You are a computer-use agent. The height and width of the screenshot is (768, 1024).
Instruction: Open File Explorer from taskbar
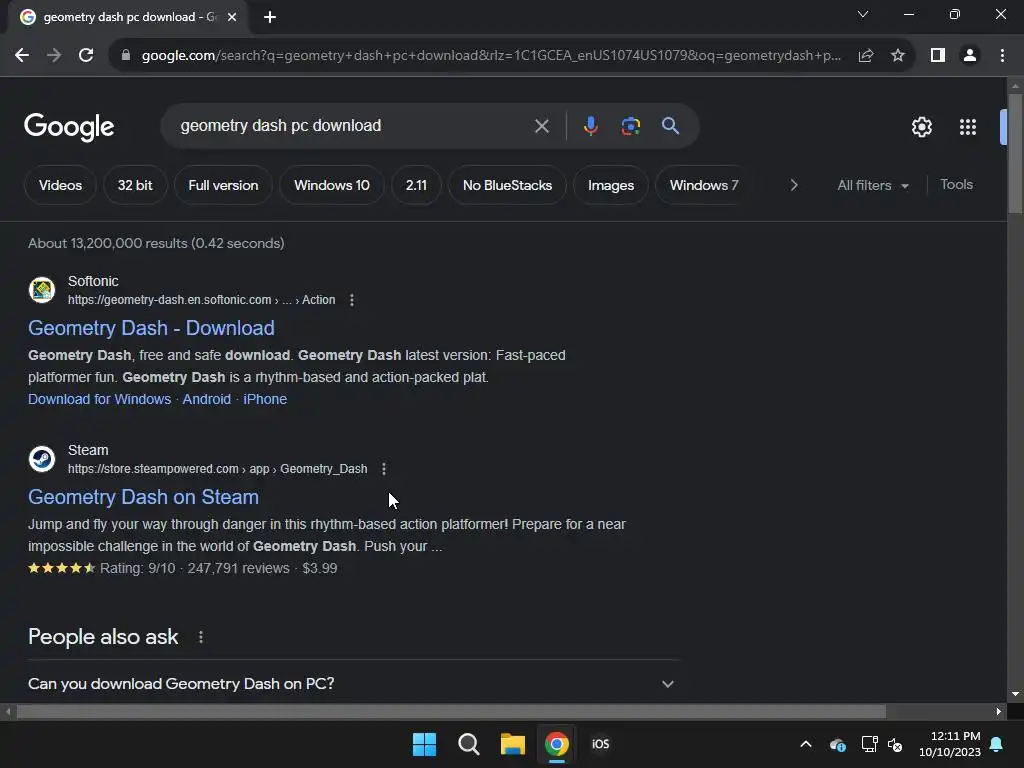tap(513, 744)
